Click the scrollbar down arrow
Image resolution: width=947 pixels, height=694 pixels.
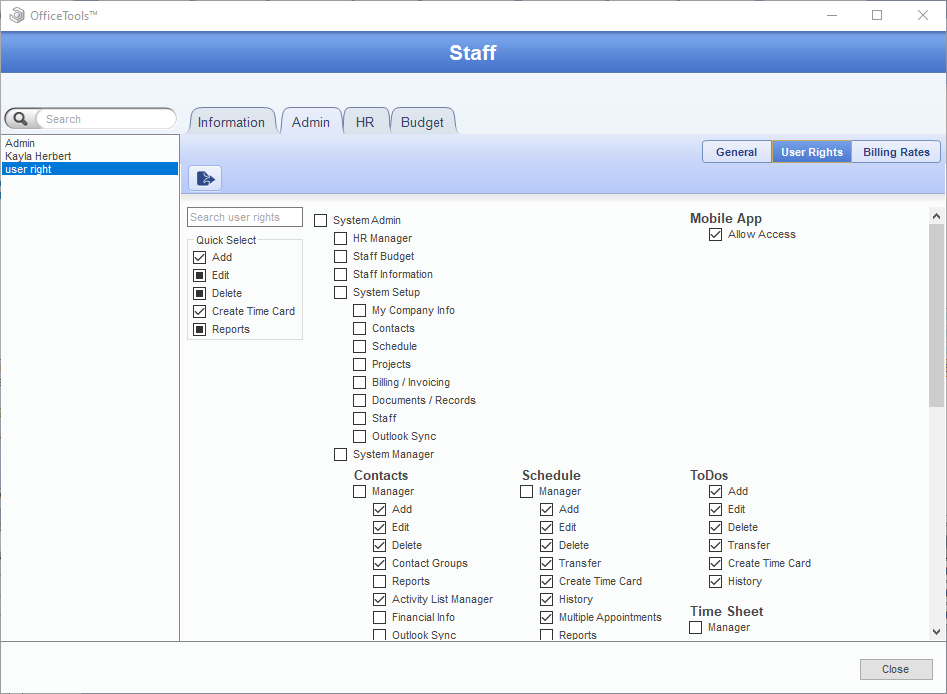coord(936,632)
